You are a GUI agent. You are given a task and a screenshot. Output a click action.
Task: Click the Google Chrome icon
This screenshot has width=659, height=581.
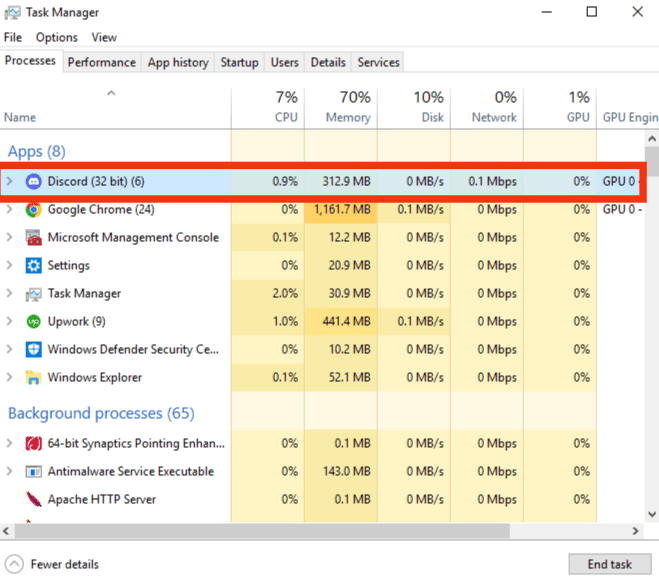tap(34, 209)
